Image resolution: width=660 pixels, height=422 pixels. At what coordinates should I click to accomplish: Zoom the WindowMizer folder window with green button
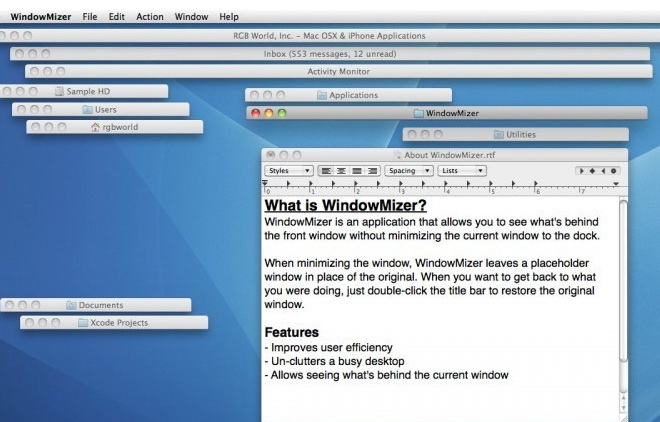282,113
